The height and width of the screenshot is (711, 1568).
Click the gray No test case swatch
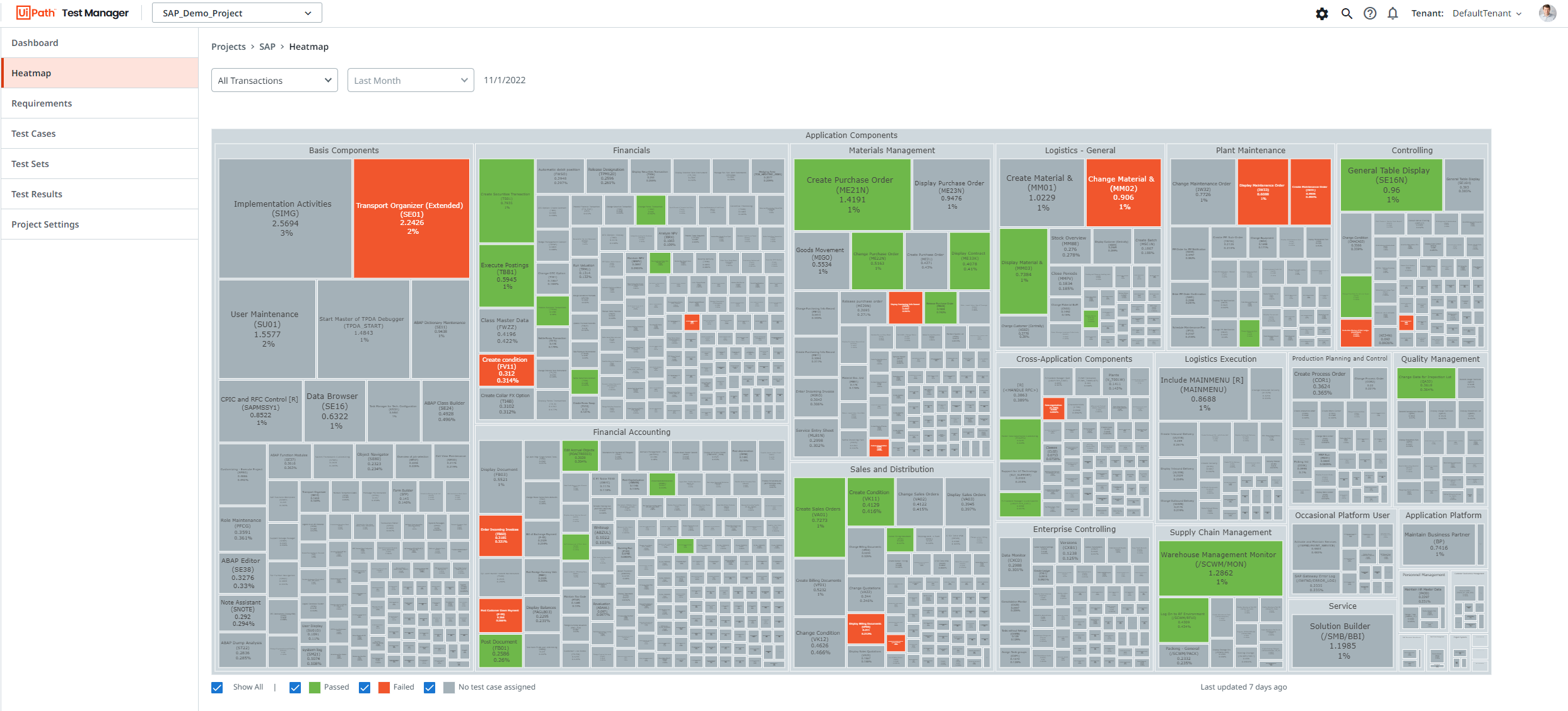click(449, 688)
